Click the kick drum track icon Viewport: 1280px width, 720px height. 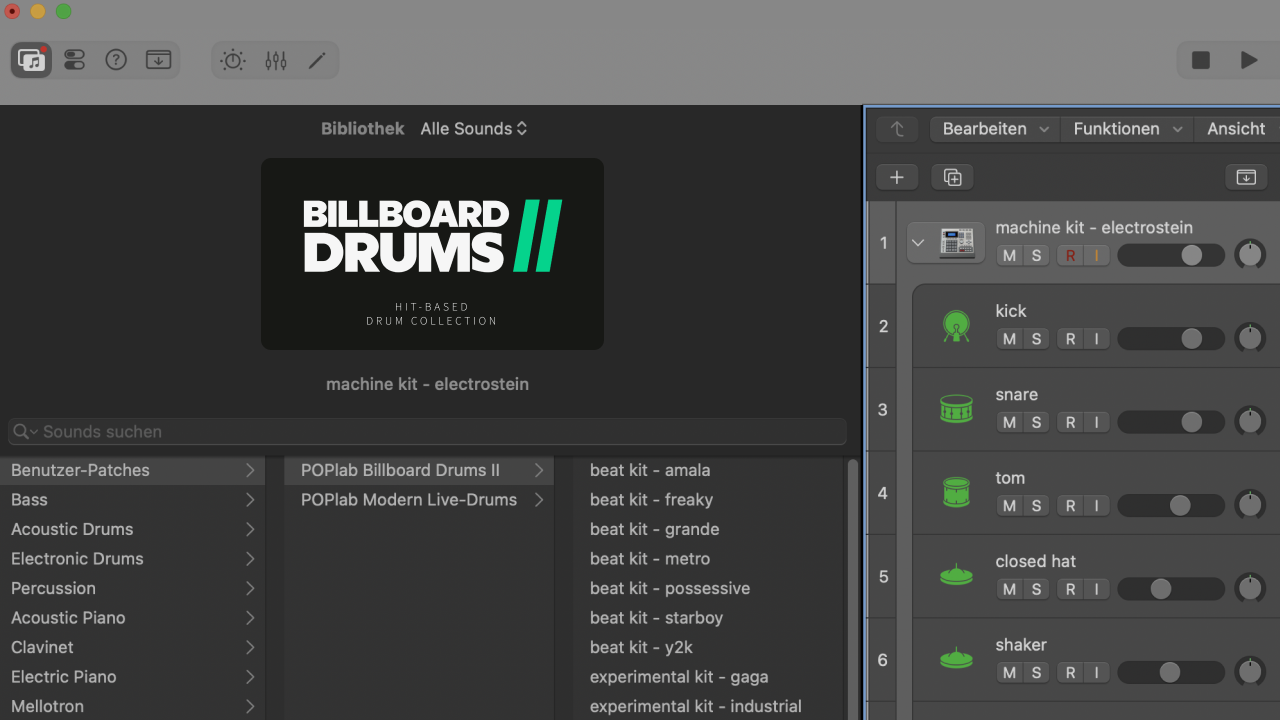[x=957, y=326]
